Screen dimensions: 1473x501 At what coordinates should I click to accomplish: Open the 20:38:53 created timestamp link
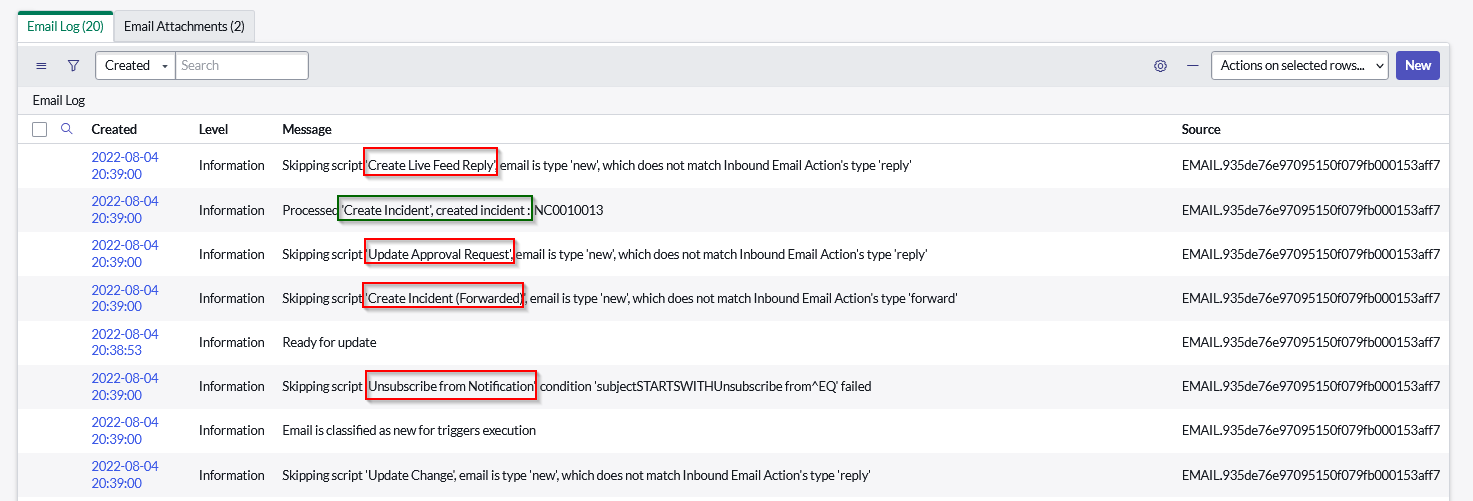tap(125, 342)
